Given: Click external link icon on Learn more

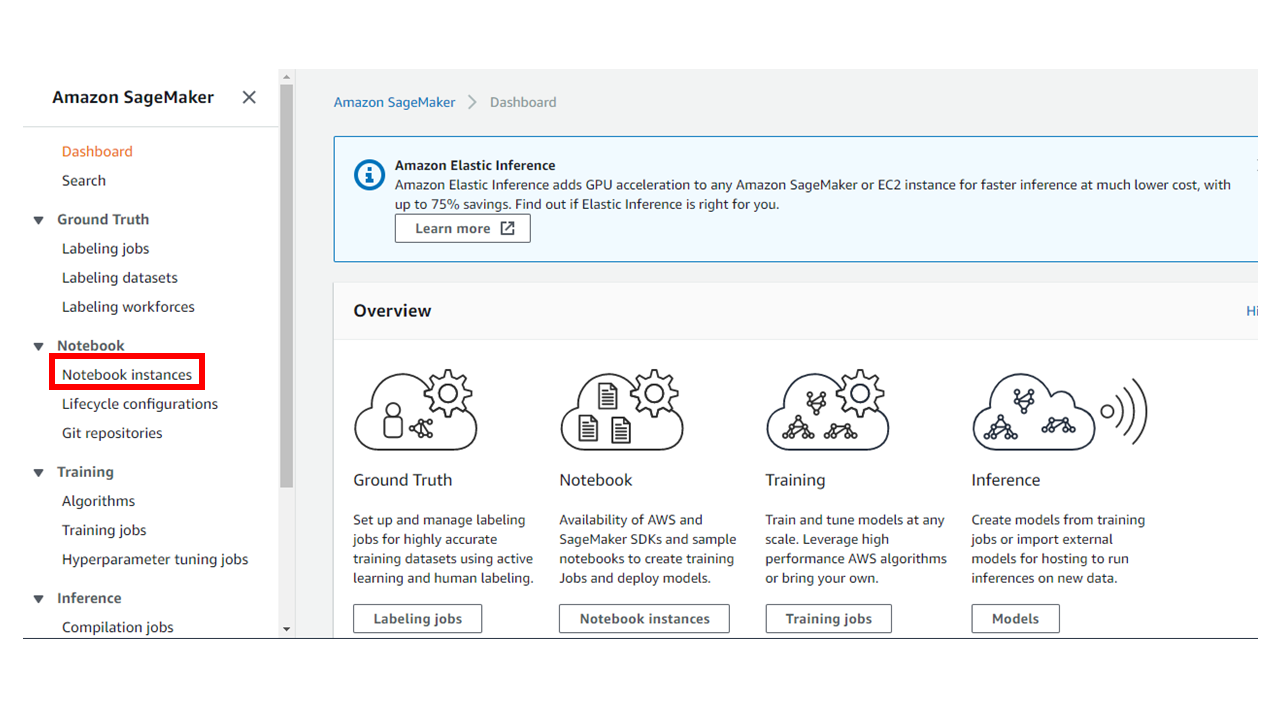Looking at the screenshot, I should click(x=507, y=228).
